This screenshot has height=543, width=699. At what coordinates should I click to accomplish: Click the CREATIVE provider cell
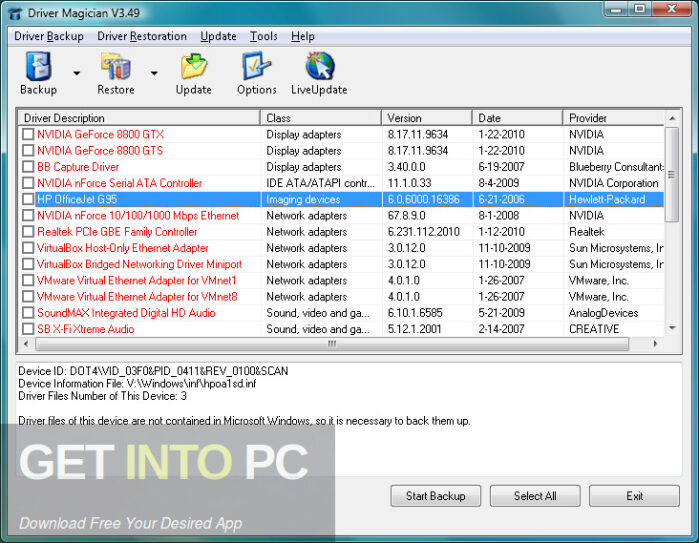click(594, 329)
